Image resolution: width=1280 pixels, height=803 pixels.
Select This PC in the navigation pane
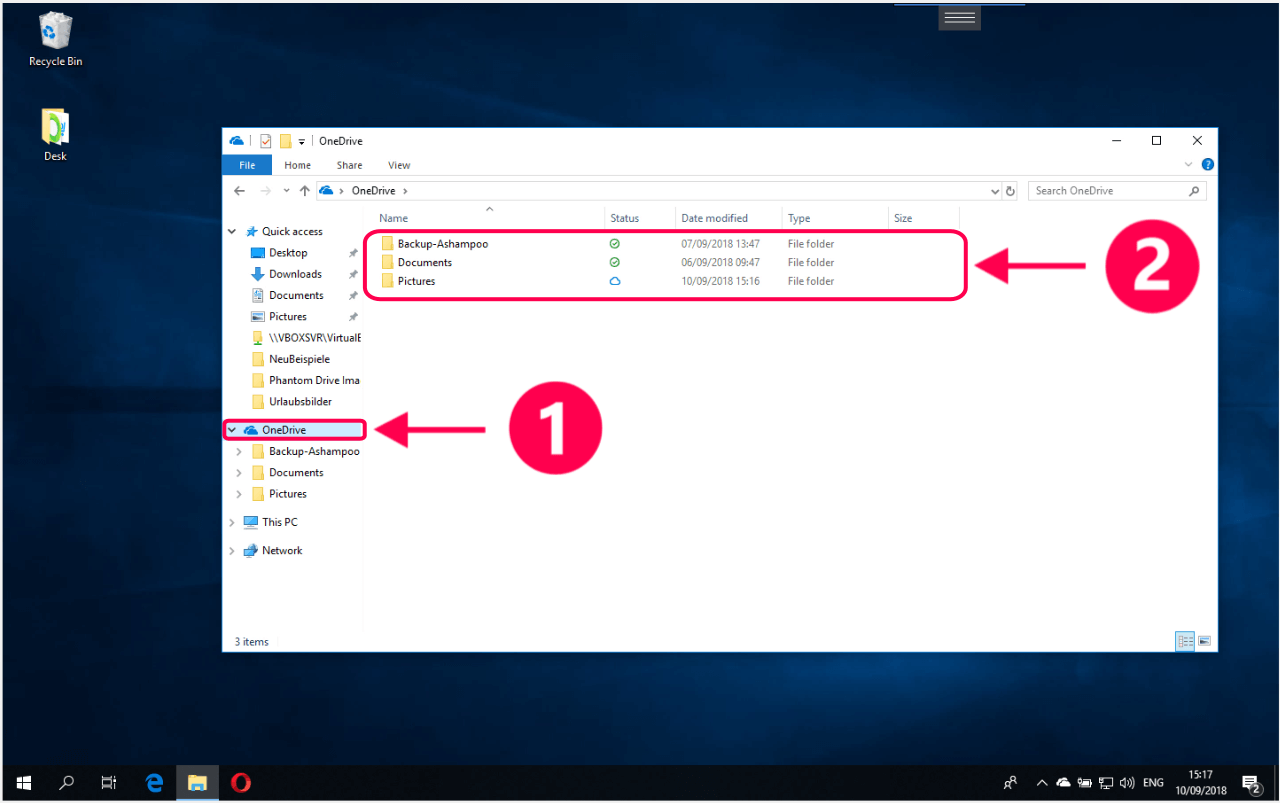point(279,522)
